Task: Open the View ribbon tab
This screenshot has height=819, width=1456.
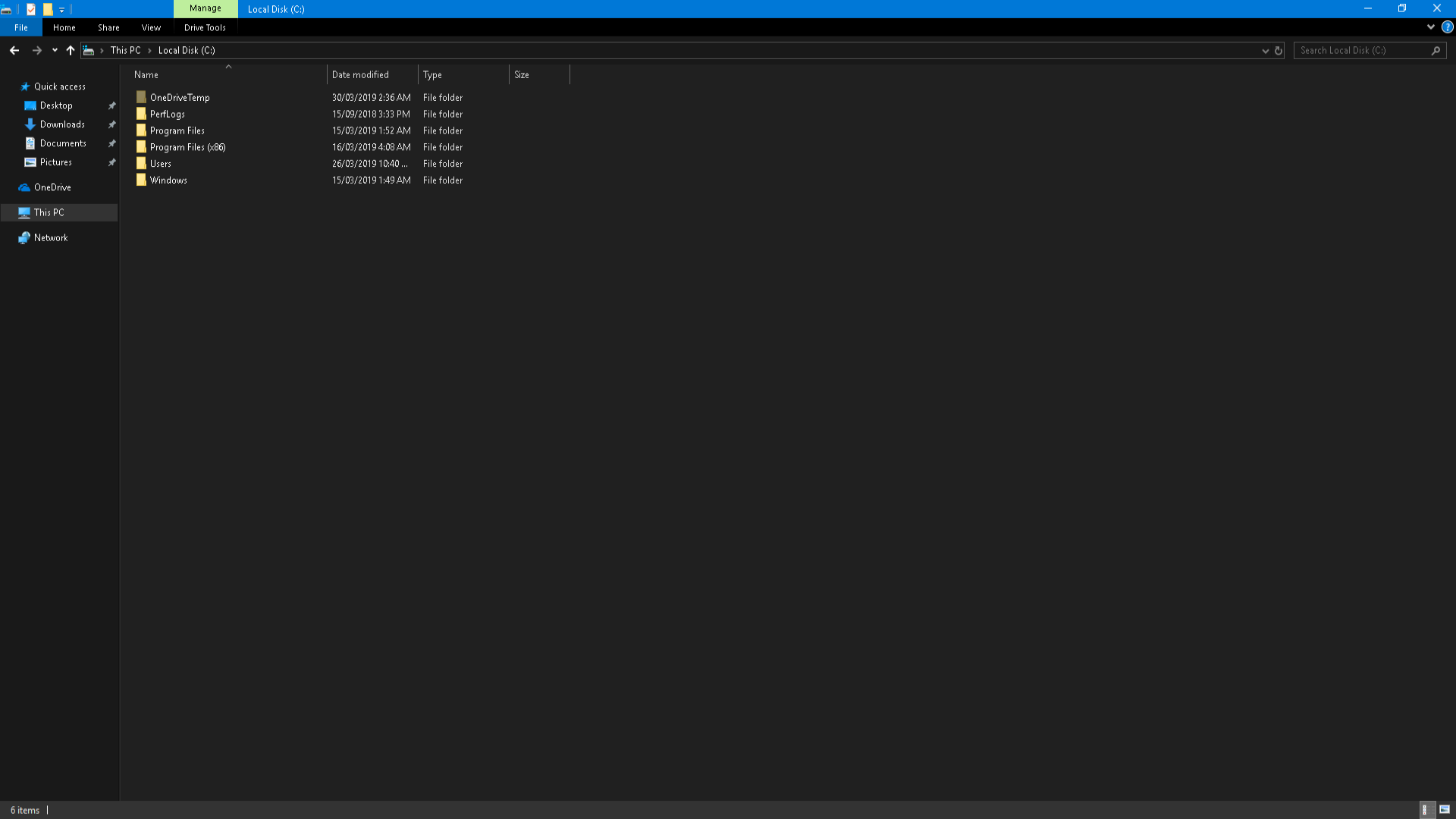Action: pos(151,27)
